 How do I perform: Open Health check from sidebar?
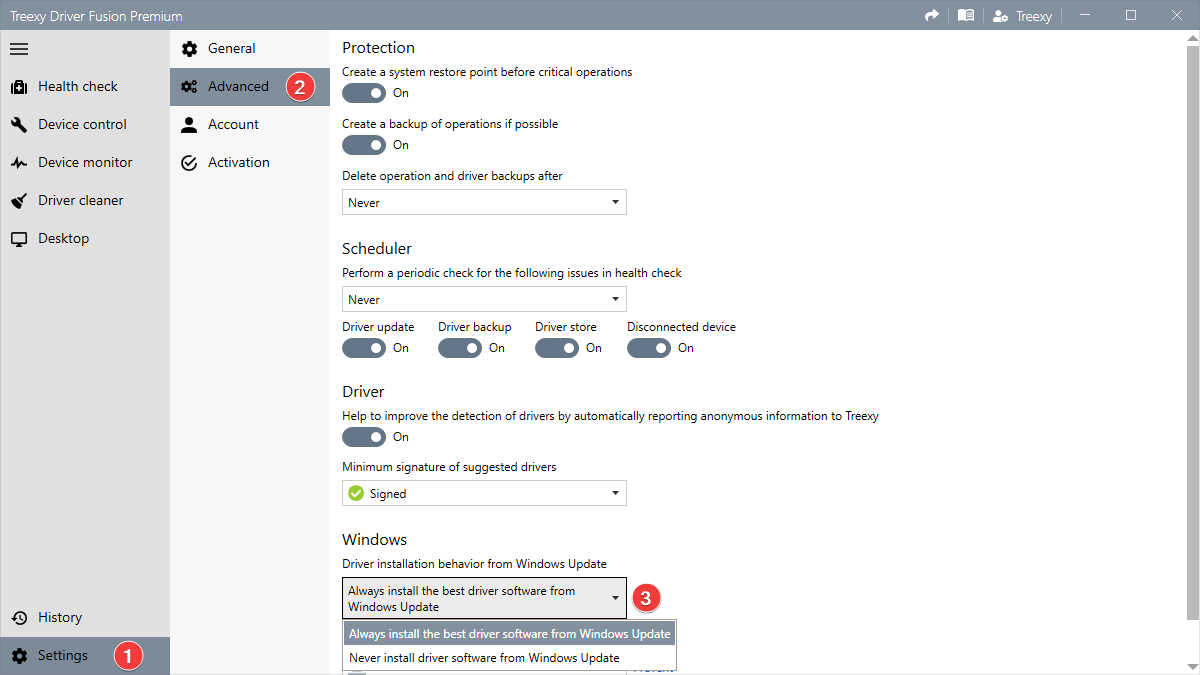(77, 86)
